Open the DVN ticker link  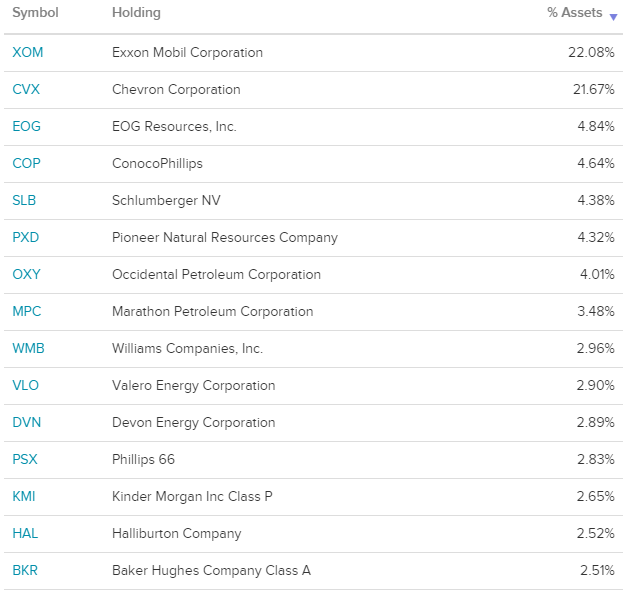coord(27,422)
